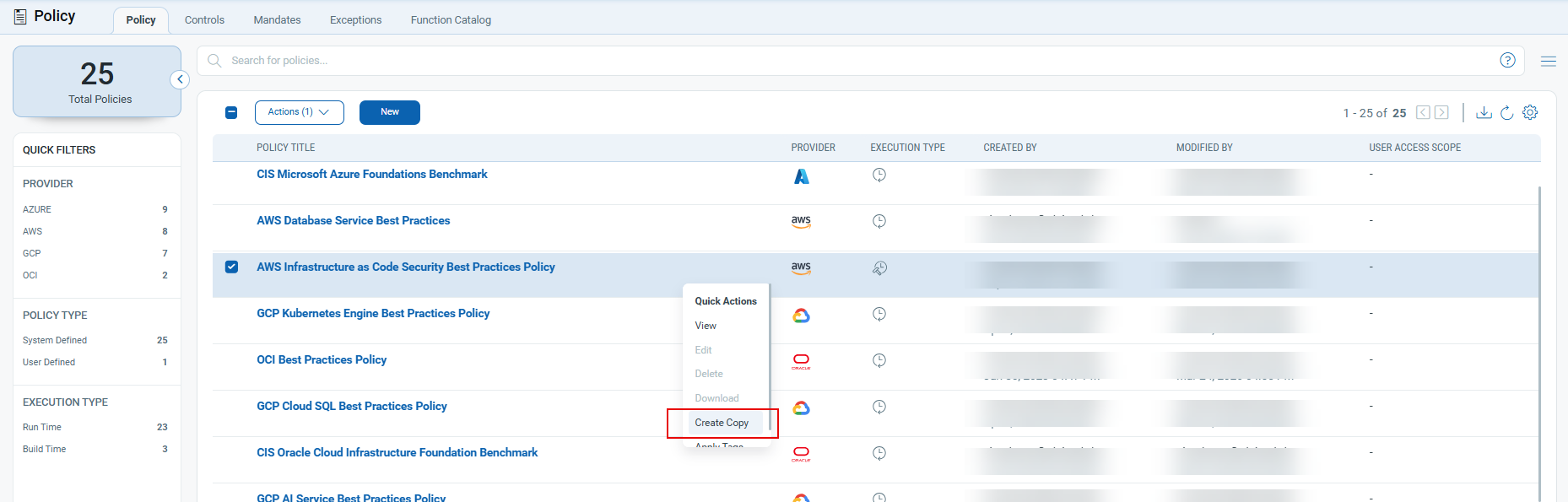The image size is (1568, 502).
Task: Select the Policy tab
Action: click(141, 19)
